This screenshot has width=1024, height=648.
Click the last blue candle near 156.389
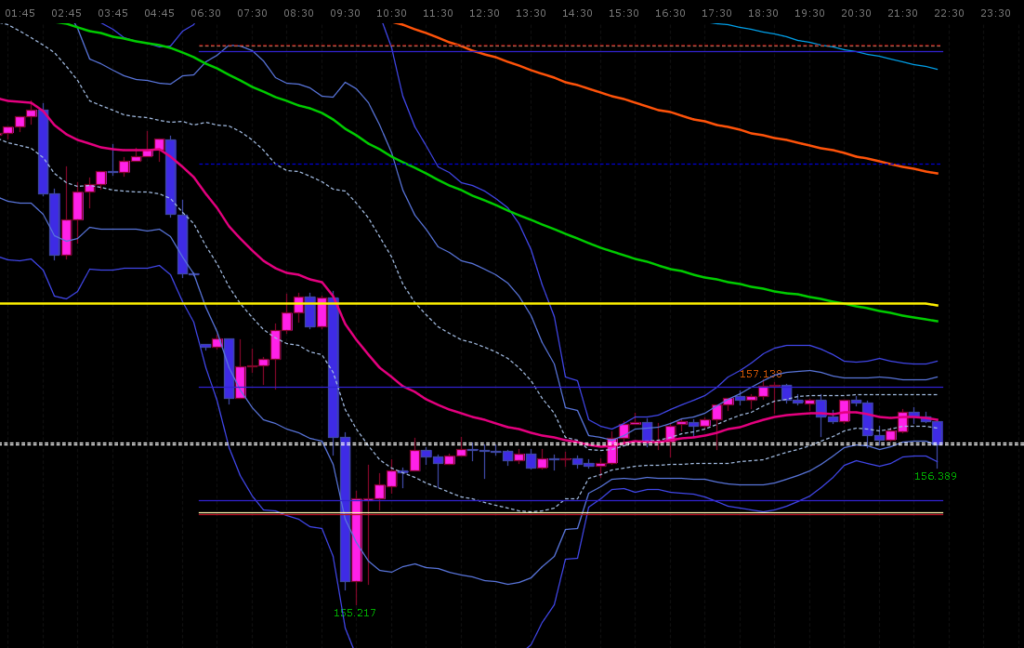click(937, 432)
